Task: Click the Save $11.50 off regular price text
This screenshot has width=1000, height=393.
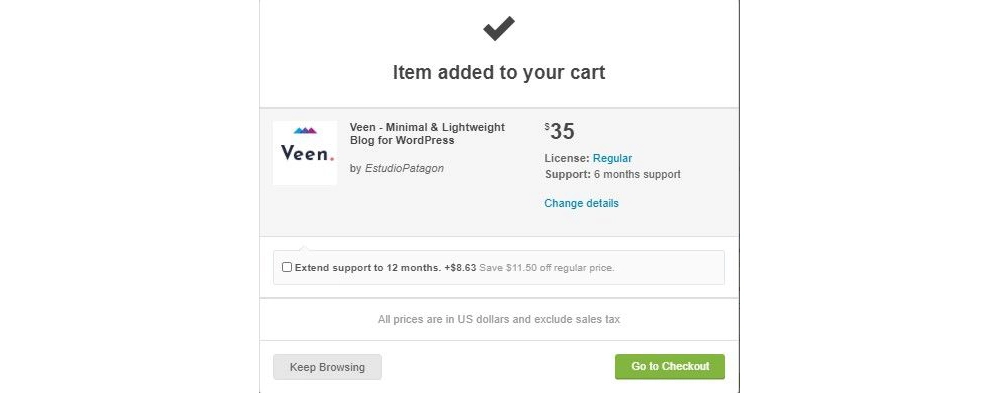Action: click(x=547, y=268)
